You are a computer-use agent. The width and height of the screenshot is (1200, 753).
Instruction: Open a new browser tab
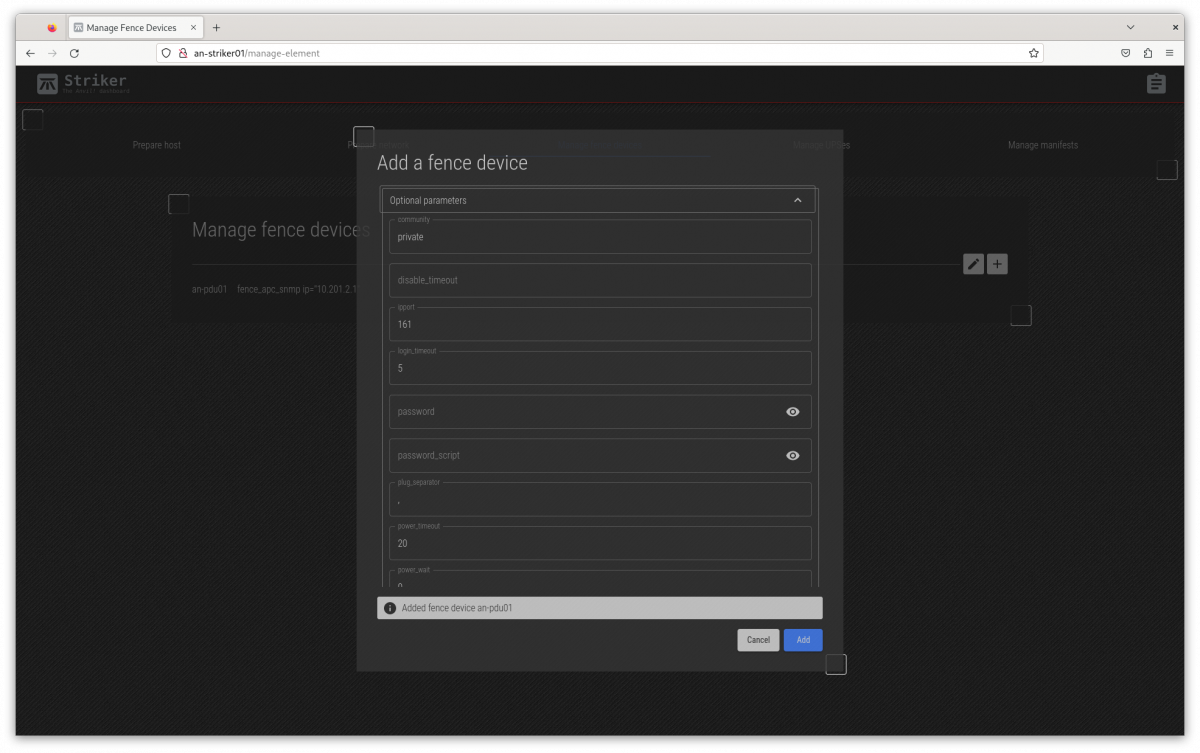click(216, 28)
